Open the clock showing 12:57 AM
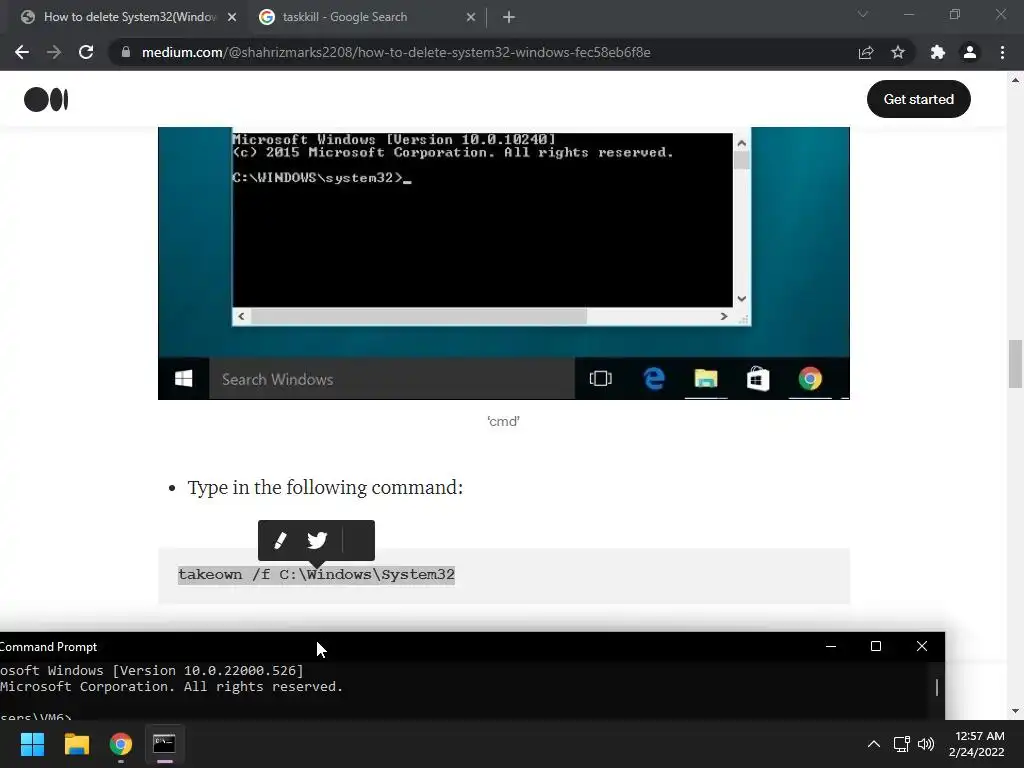Viewport: 1024px width, 768px height. [x=977, y=744]
